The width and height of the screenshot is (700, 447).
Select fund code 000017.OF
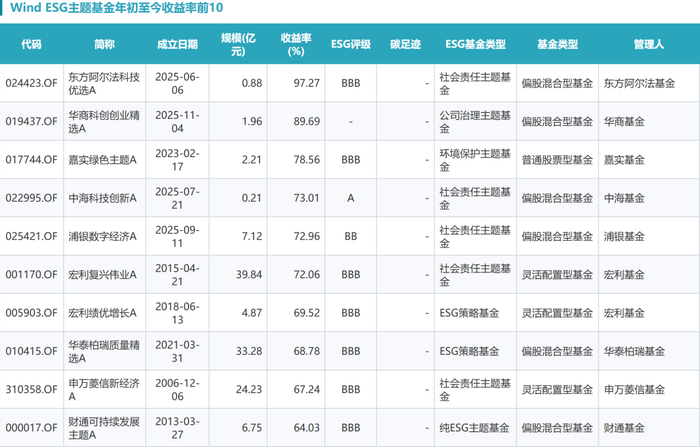[31, 428]
